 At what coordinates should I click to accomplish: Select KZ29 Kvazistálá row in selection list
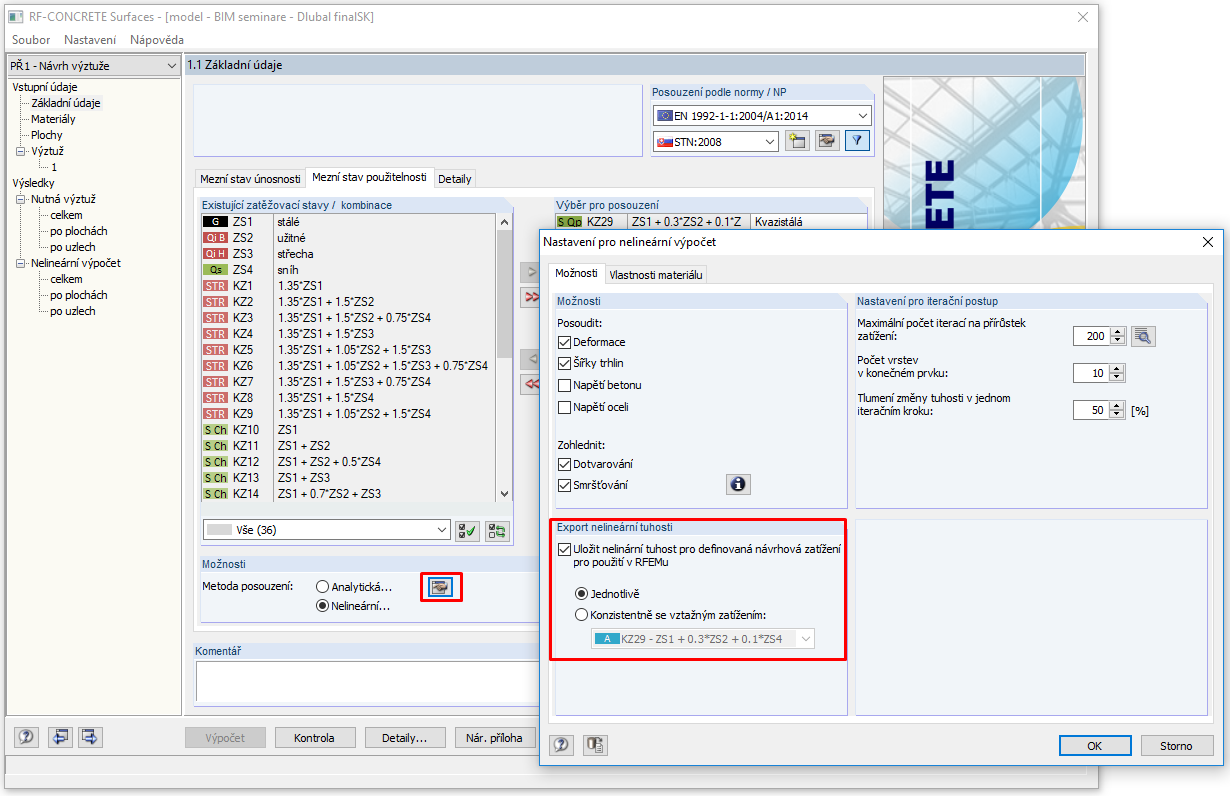pyautogui.click(x=711, y=222)
